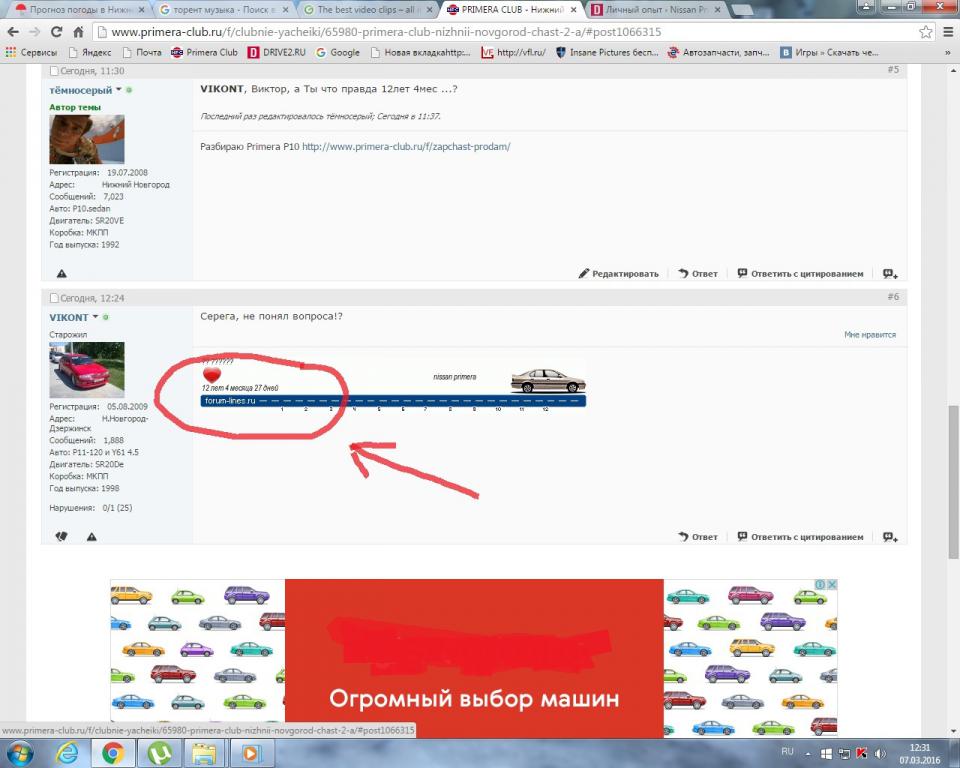Report post #6 with warning triangle

[92, 537]
